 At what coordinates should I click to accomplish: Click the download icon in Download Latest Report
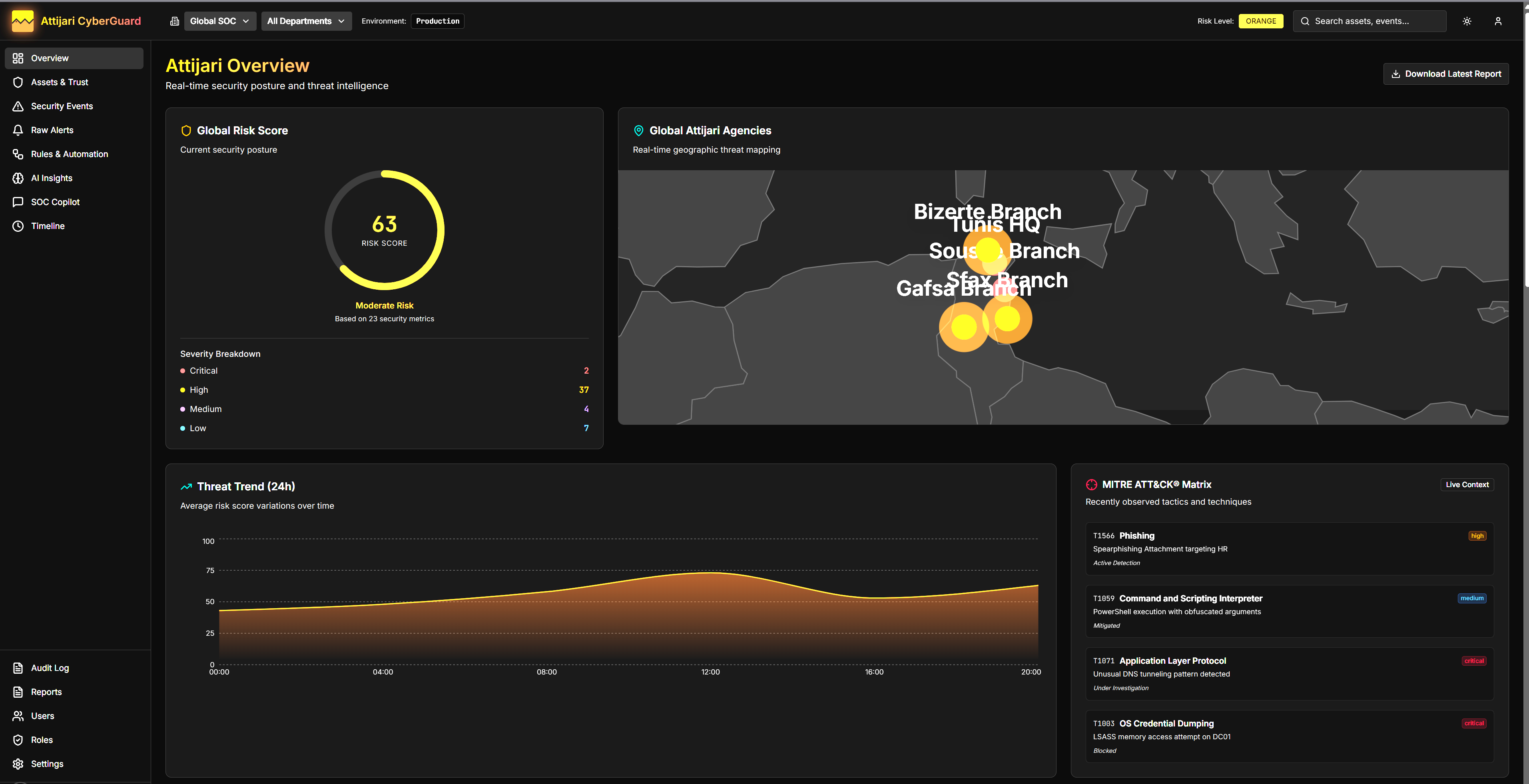click(1395, 74)
